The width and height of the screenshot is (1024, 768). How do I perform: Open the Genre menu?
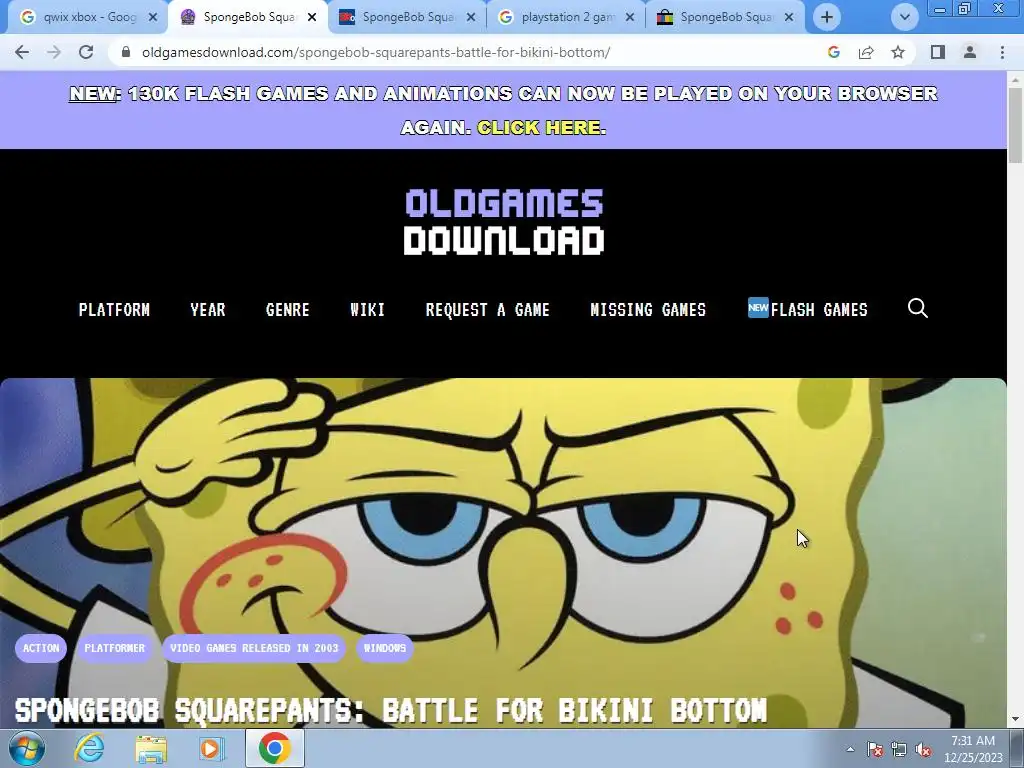pos(287,310)
